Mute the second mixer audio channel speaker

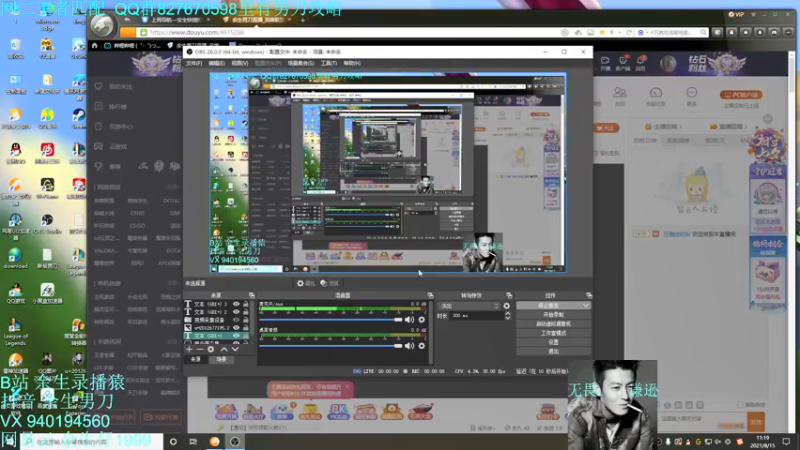click(409, 345)
